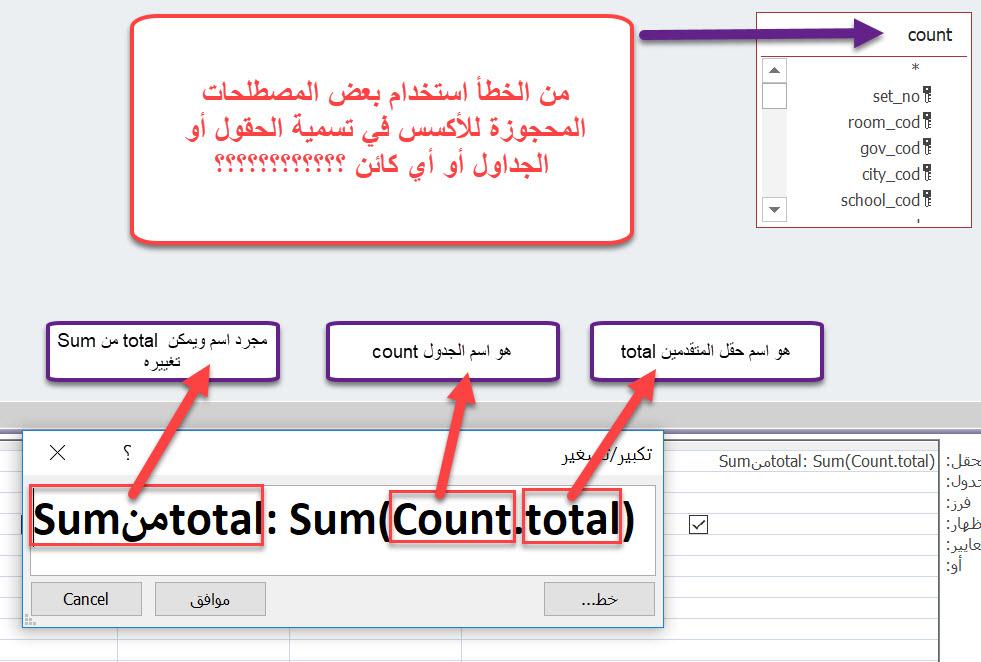Select the school_cod field name
This screenshot has width=981, height=662.
pos(880,200)
